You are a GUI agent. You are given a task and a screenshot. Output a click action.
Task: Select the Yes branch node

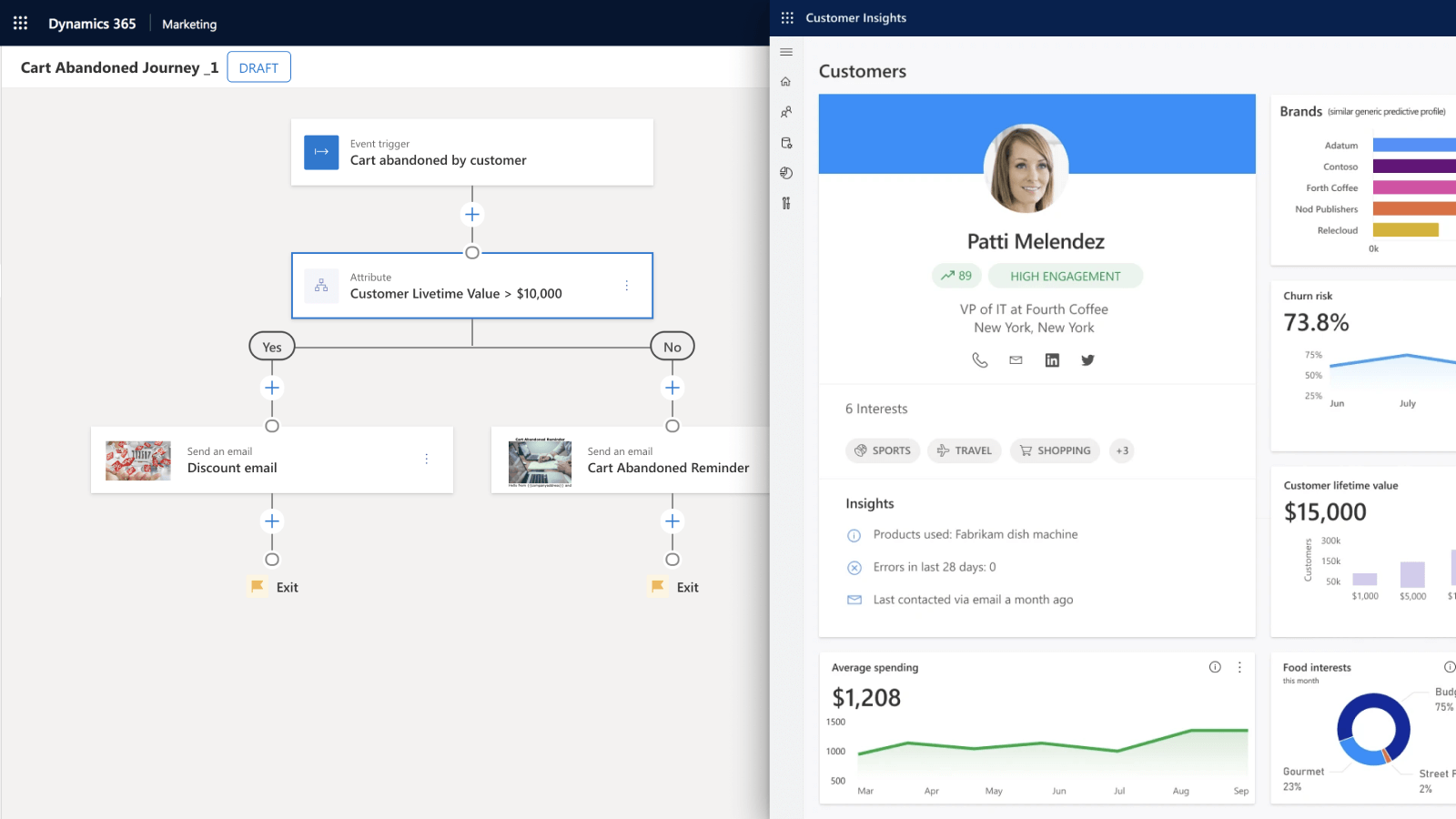click(272, 347)
